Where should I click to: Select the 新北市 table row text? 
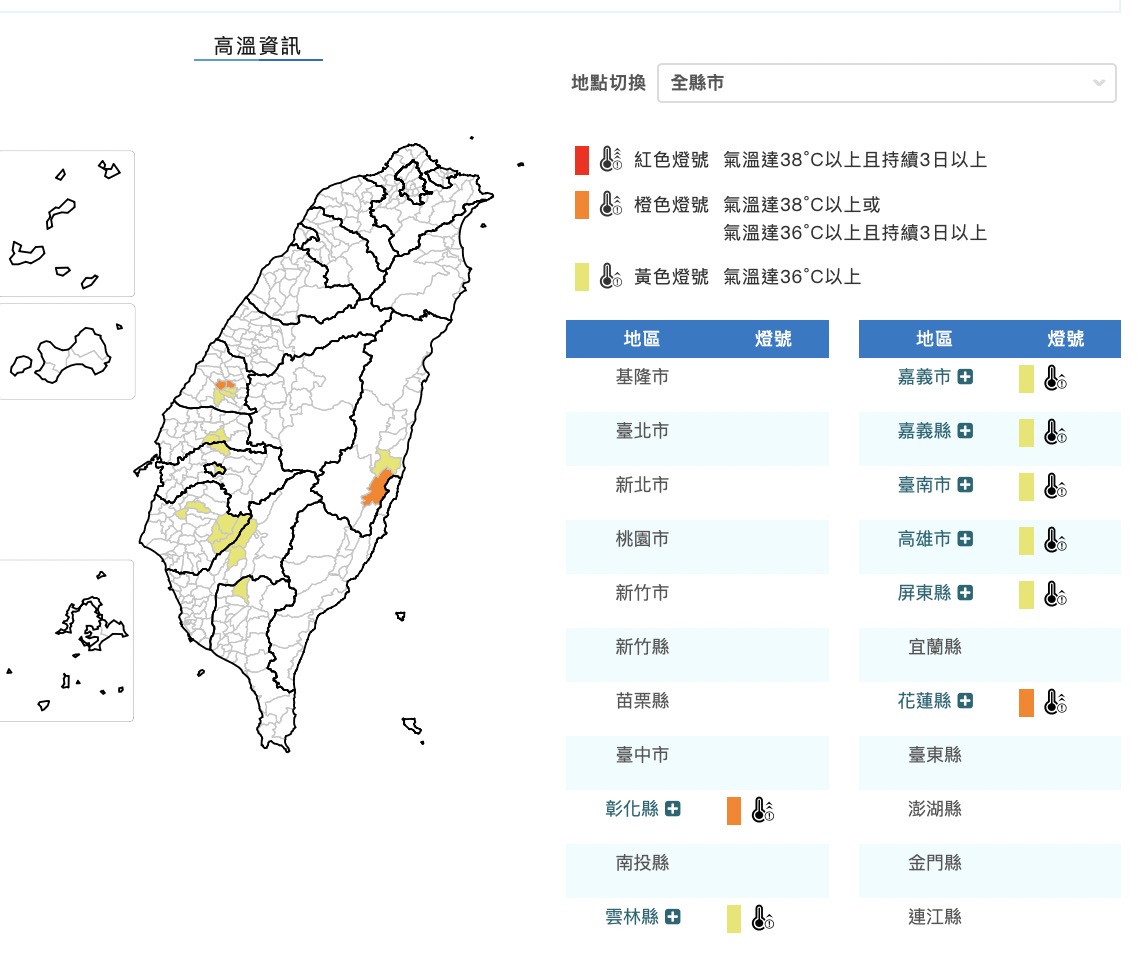(x=642, y=485)
